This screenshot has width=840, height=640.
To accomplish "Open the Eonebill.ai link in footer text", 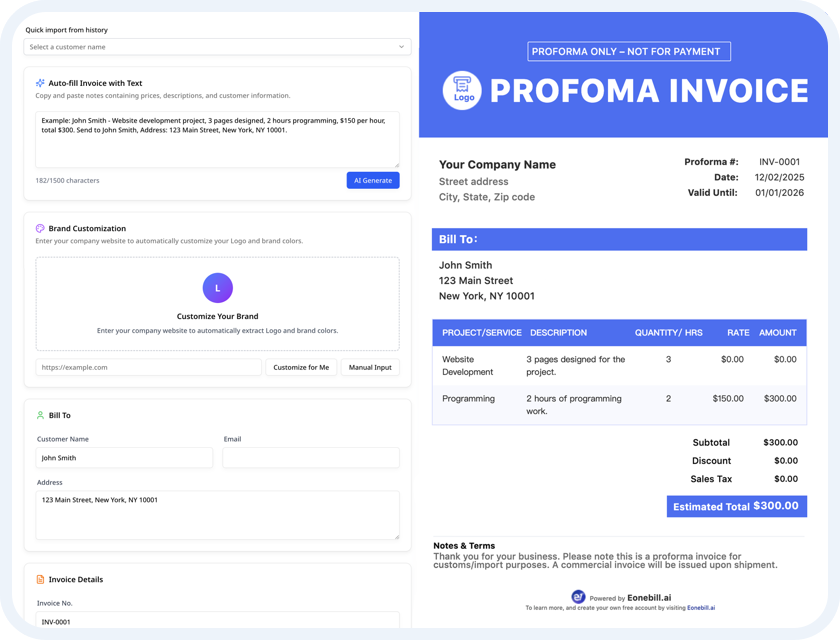I will coord(700,608).
